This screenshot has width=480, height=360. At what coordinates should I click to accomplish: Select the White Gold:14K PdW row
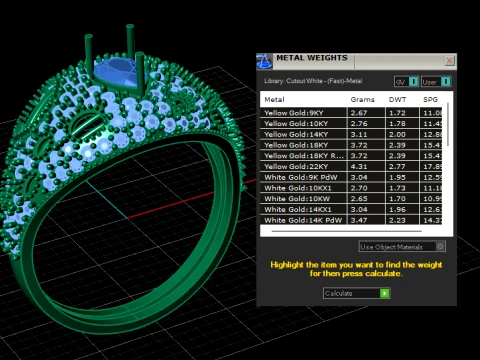pyautogui.click(x=351, y=220)
